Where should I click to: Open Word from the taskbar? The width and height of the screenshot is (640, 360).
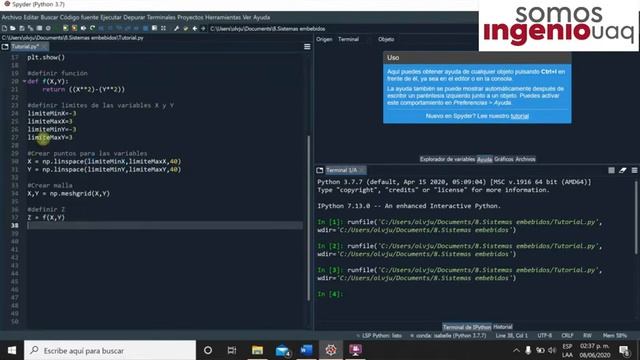coord(306,350)
